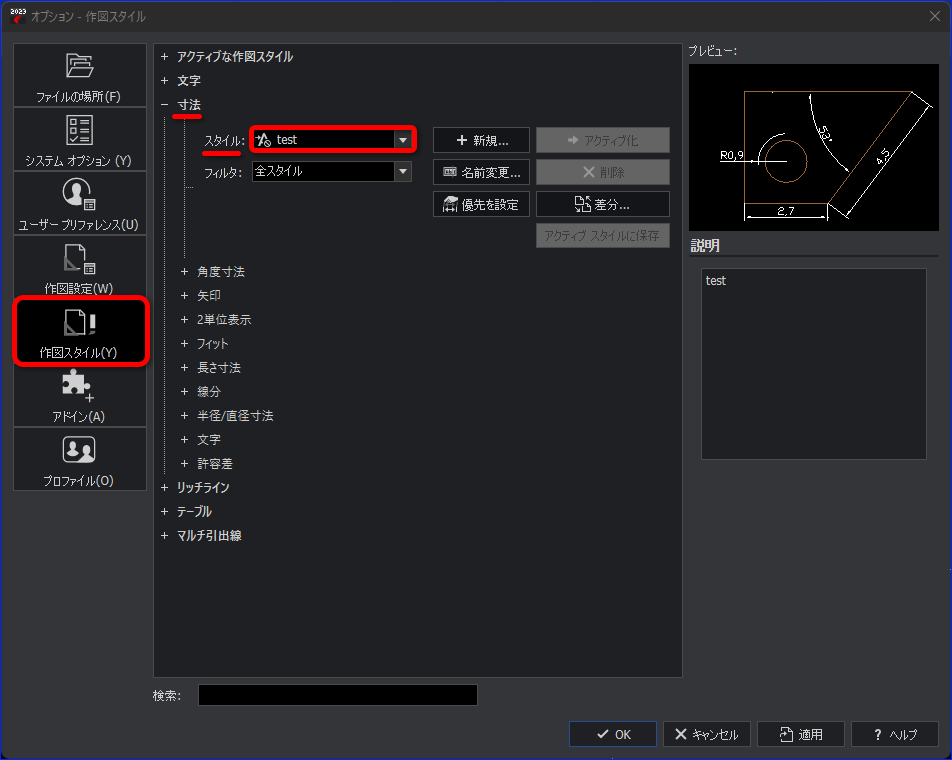Image resolution: width=952 pixels, height=760 pixels.
Task: Close the オプション dialog window
Action: pyautogui.click(x=935, y=16)
